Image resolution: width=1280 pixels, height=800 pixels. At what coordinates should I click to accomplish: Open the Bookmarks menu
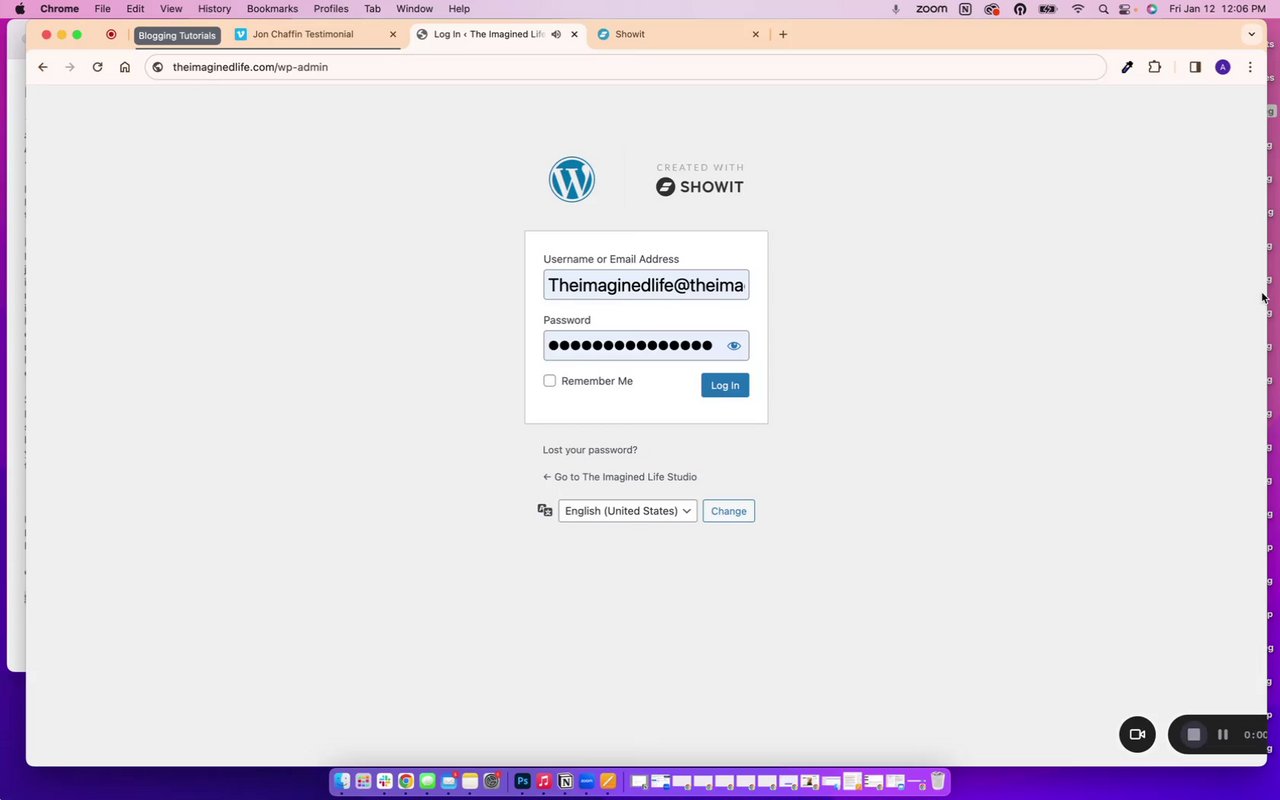272,9
